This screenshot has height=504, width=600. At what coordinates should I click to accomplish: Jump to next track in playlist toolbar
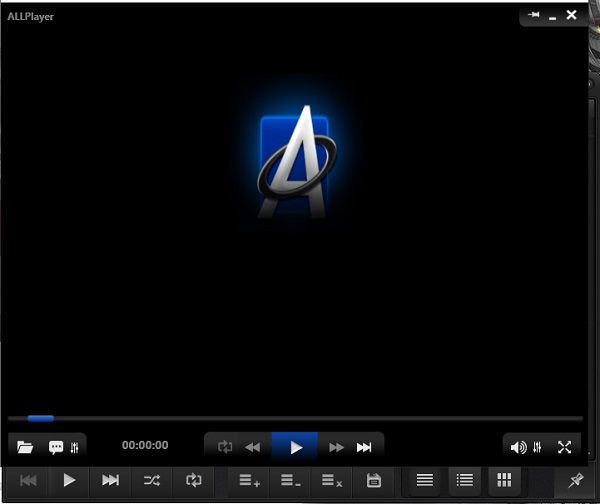coord(110,480)
